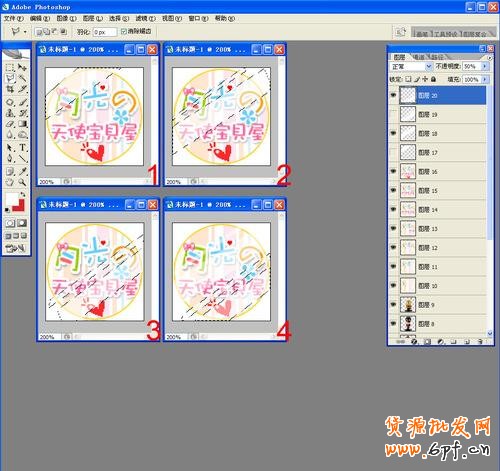Select the Move tool in toolbox
Image resolution: width=500 pixels, height=471 pixels.
click(22, 67)
